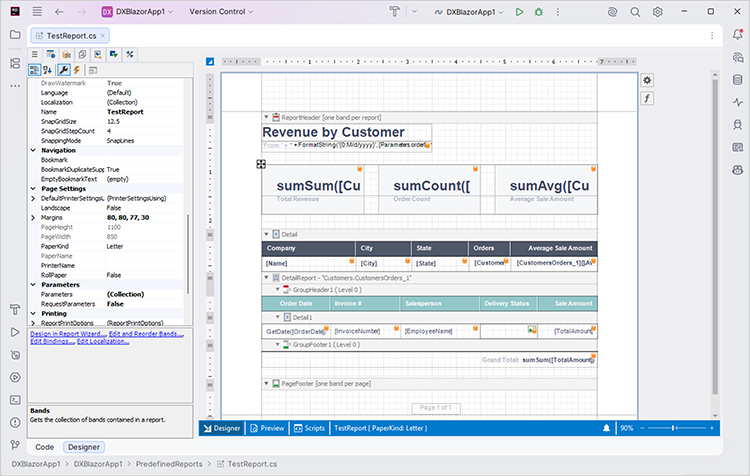This screenshot has height=476, width=750.
Task: Open the Git tool window icon
Action: click(x=15, y=444)
